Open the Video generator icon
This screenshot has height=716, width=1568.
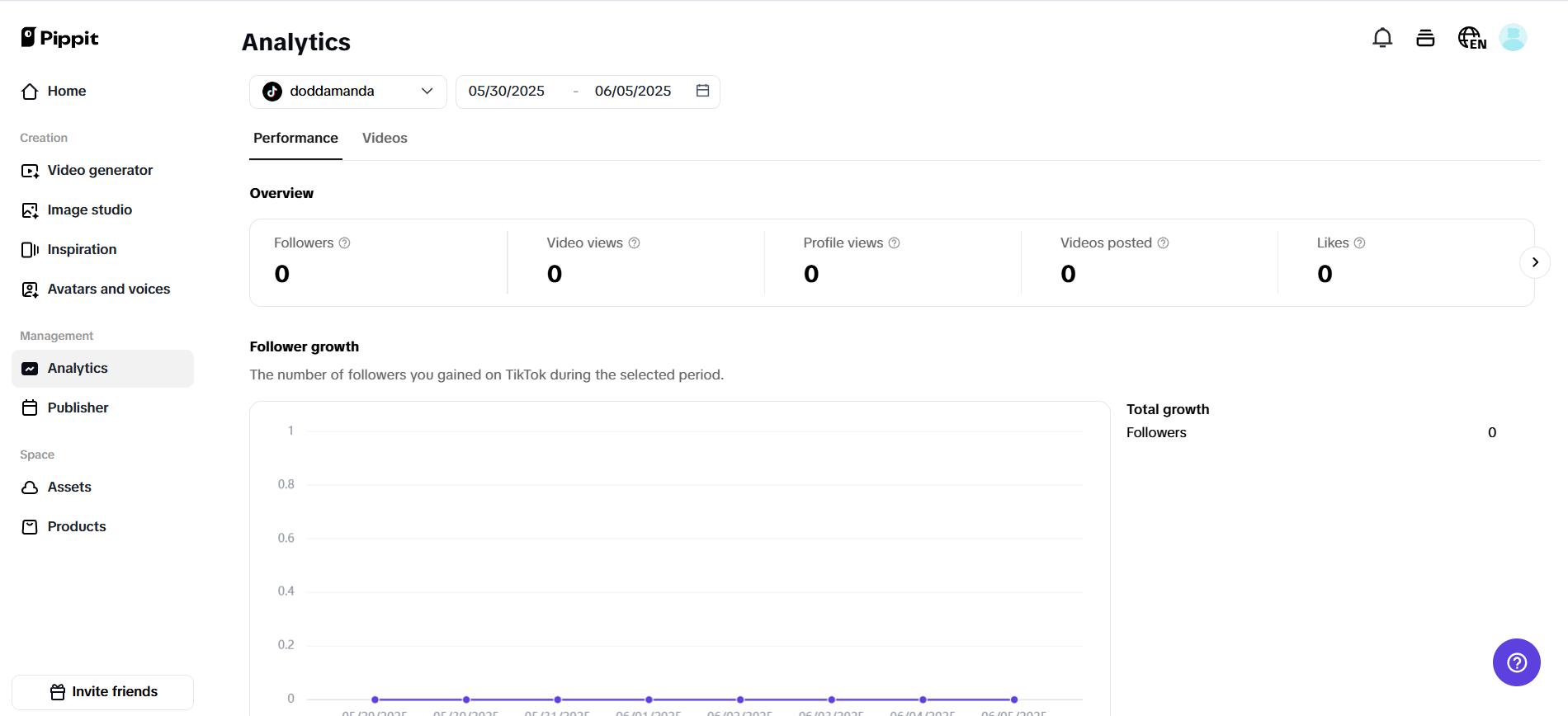[30, 171]
